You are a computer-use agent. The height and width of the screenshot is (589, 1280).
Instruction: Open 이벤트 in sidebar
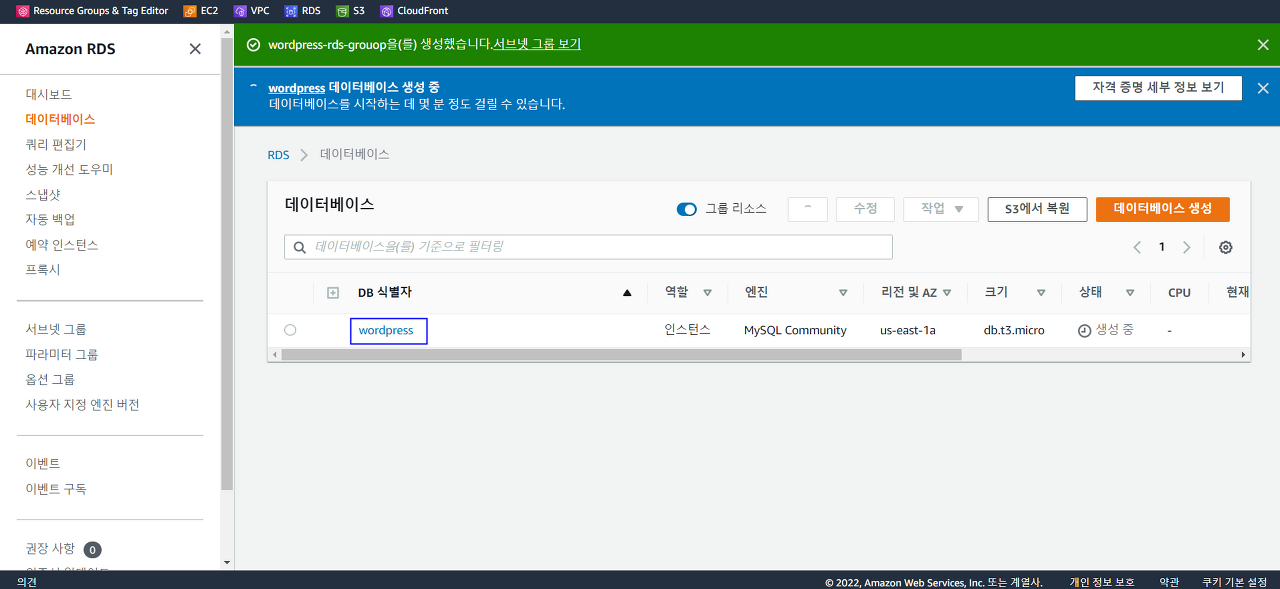click(x=43, y=463)
